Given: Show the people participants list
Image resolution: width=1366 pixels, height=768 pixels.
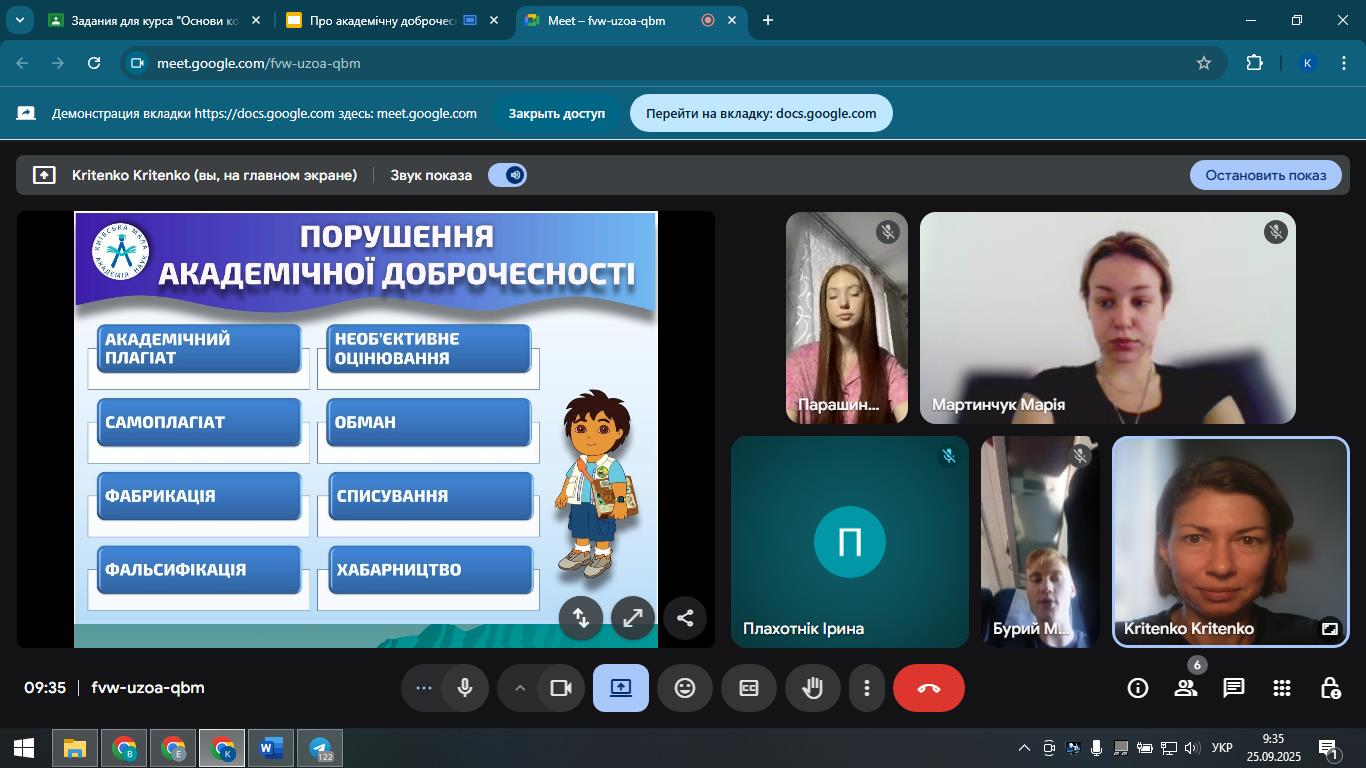Looking at the screenshot, I should click(1186, 688).
